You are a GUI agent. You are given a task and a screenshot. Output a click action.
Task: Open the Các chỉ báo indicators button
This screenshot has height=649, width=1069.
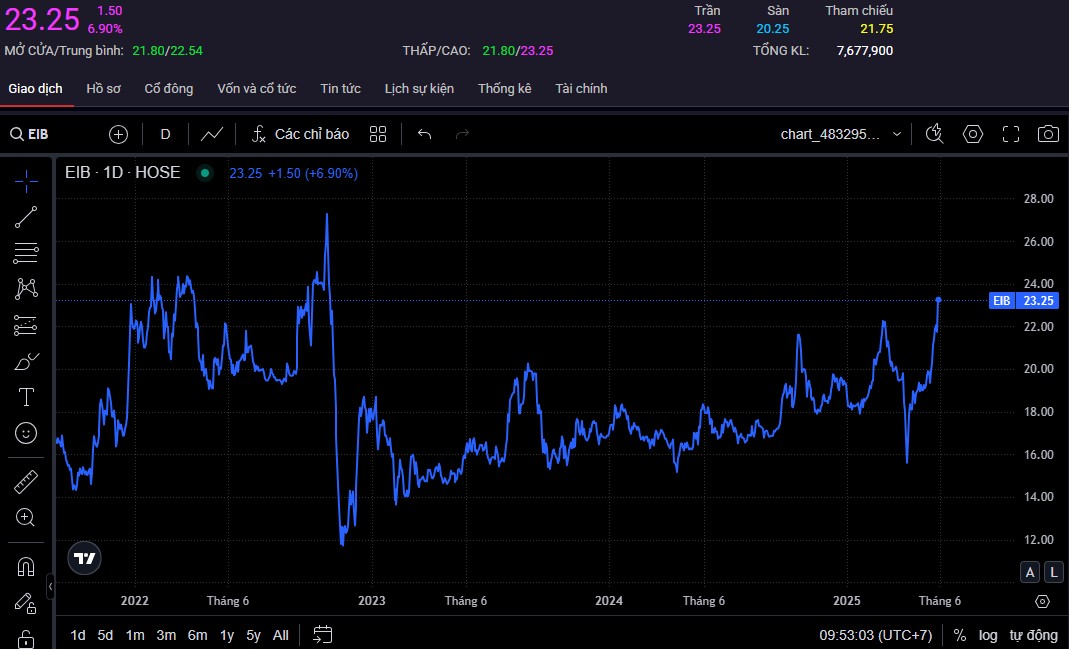(300, 134)
